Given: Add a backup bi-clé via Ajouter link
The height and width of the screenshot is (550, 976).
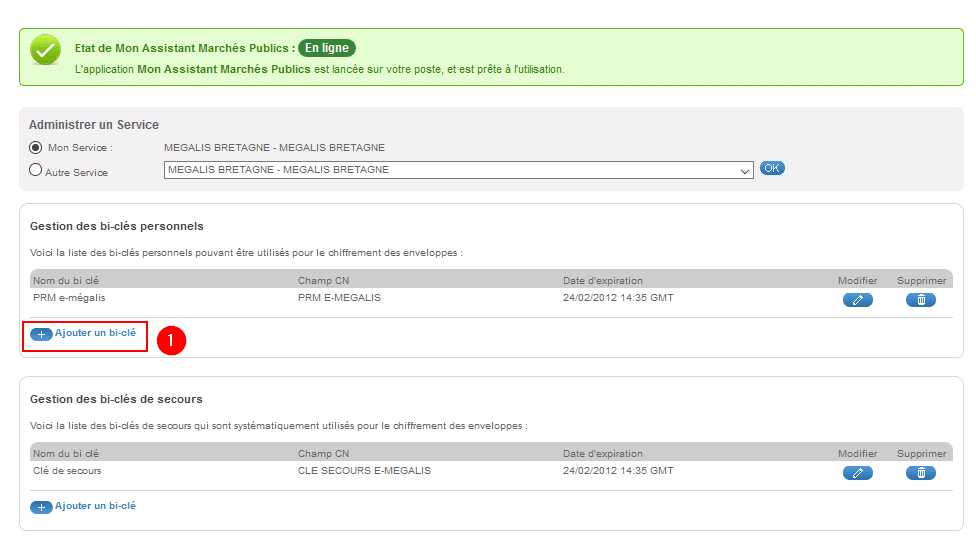Looking at the screenshot, I should 95,506.
